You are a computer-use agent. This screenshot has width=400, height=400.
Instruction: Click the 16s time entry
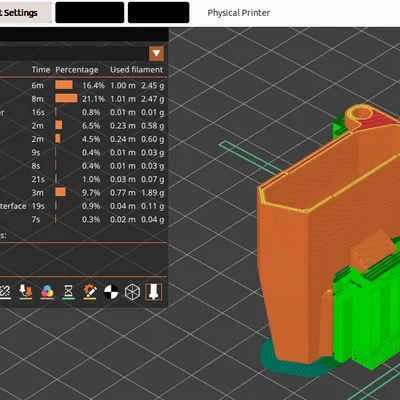pyautogui.click(x=38, y=112)
